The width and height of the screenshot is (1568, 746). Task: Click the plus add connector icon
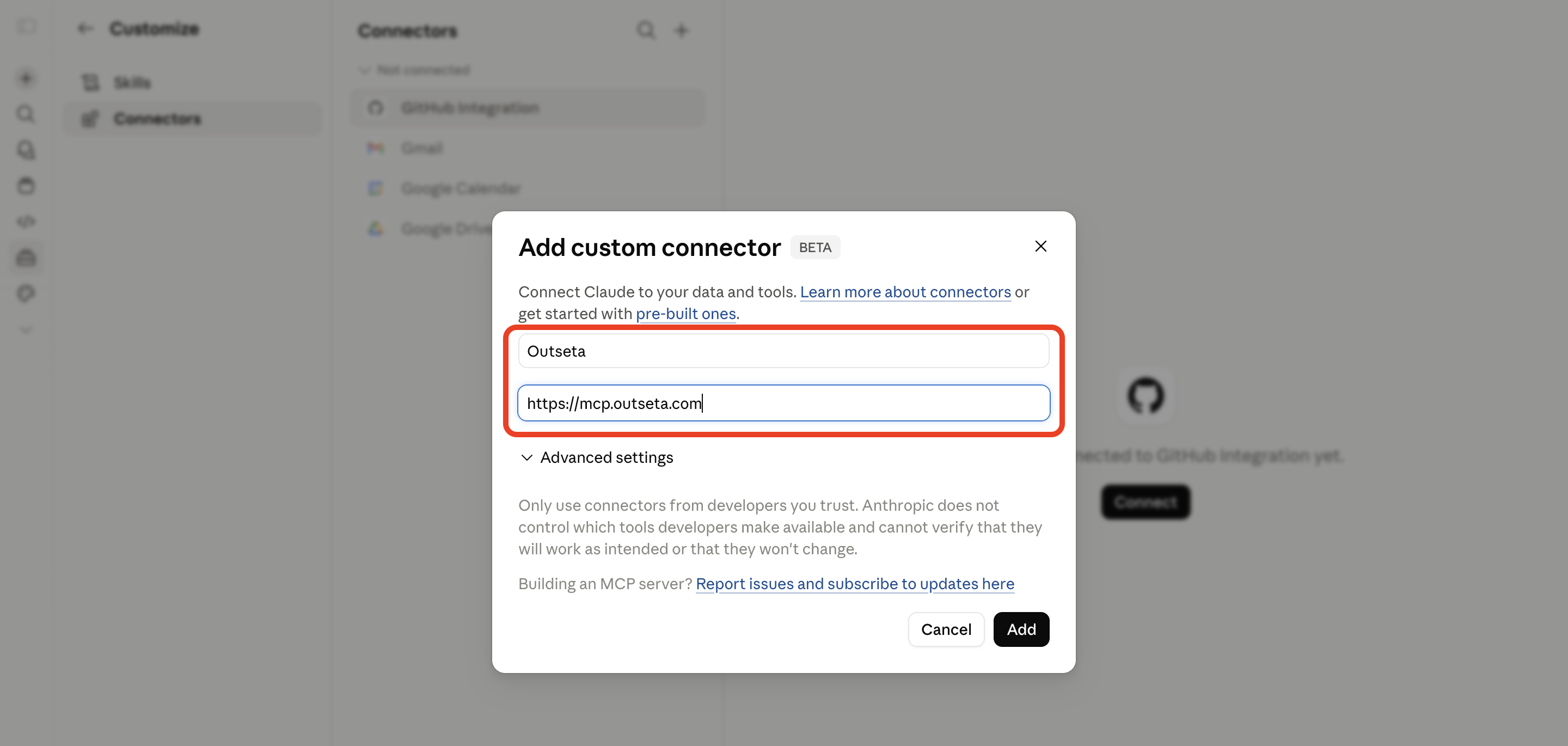click(x=681, y=30)
